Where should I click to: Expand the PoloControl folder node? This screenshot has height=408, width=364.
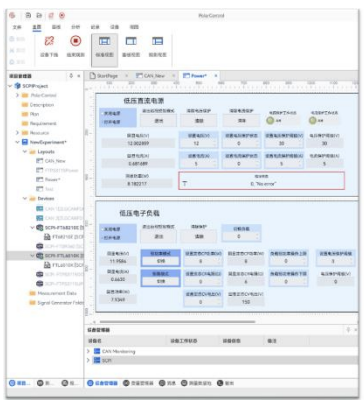pyautogui.click(x=17, y=95)
